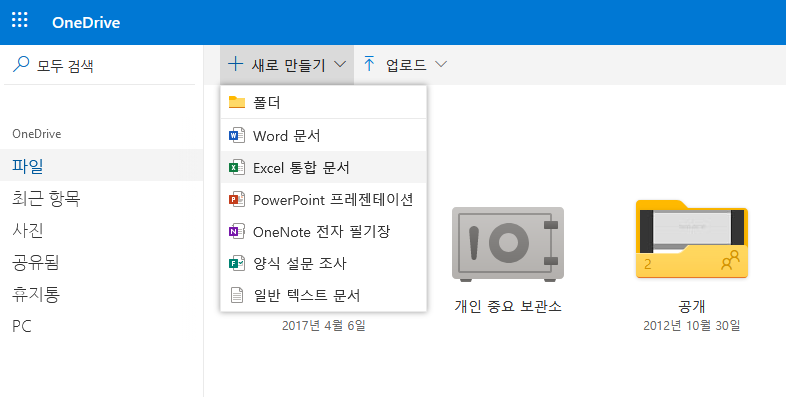Click the item count 2 on 공개 folder
The height and width of the screenshot is (397, 786).
(x=648, y=264)
